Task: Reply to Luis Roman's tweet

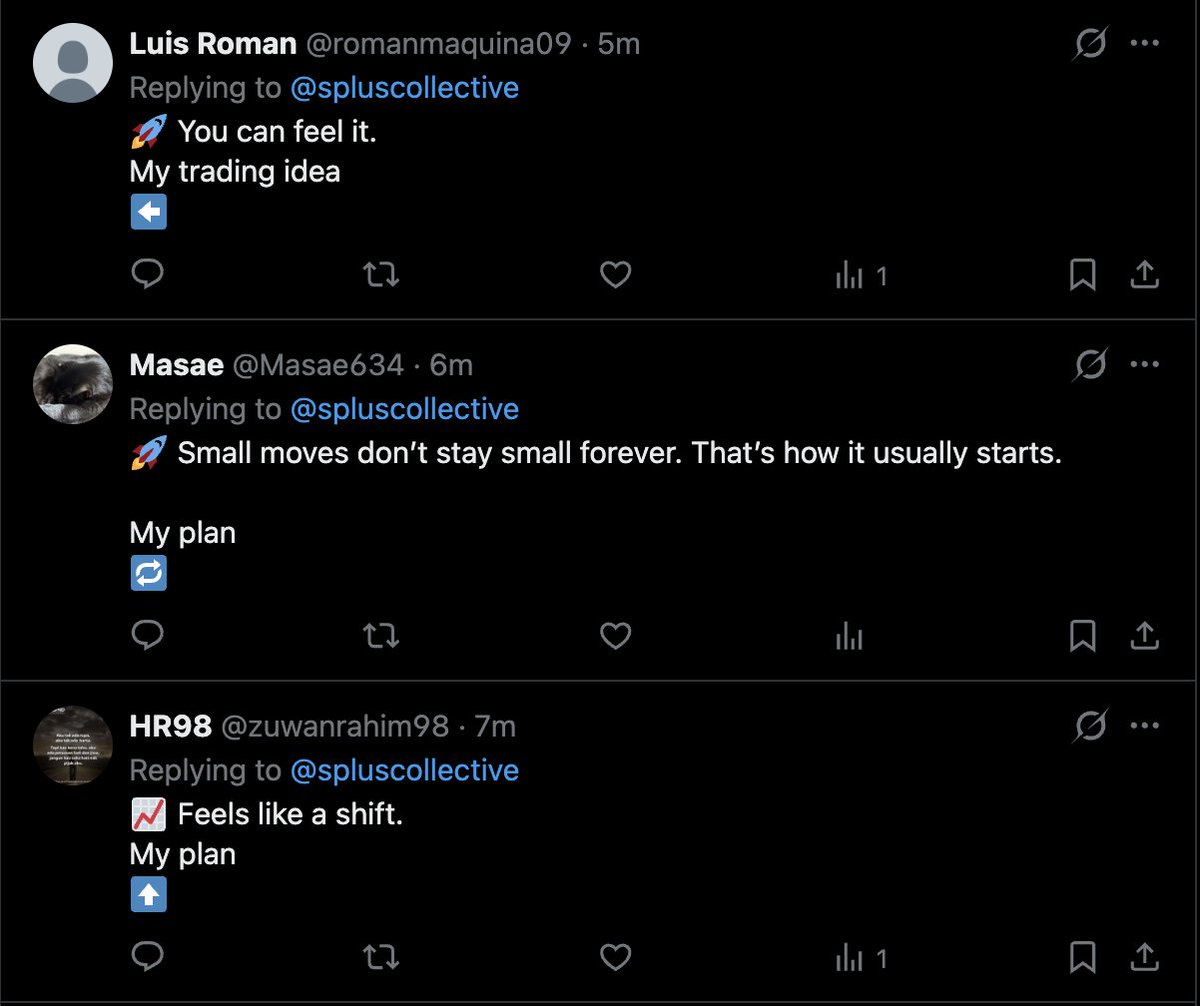Action: tap(148, 274)
